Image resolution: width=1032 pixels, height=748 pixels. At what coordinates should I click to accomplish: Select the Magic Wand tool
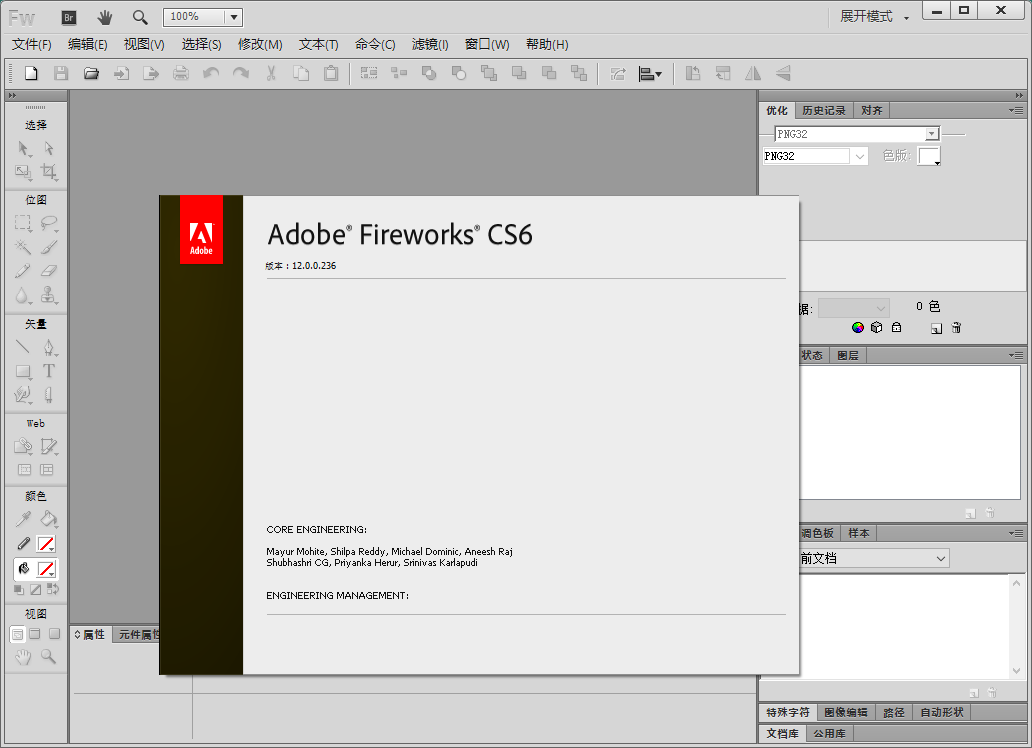click(23, 247)
